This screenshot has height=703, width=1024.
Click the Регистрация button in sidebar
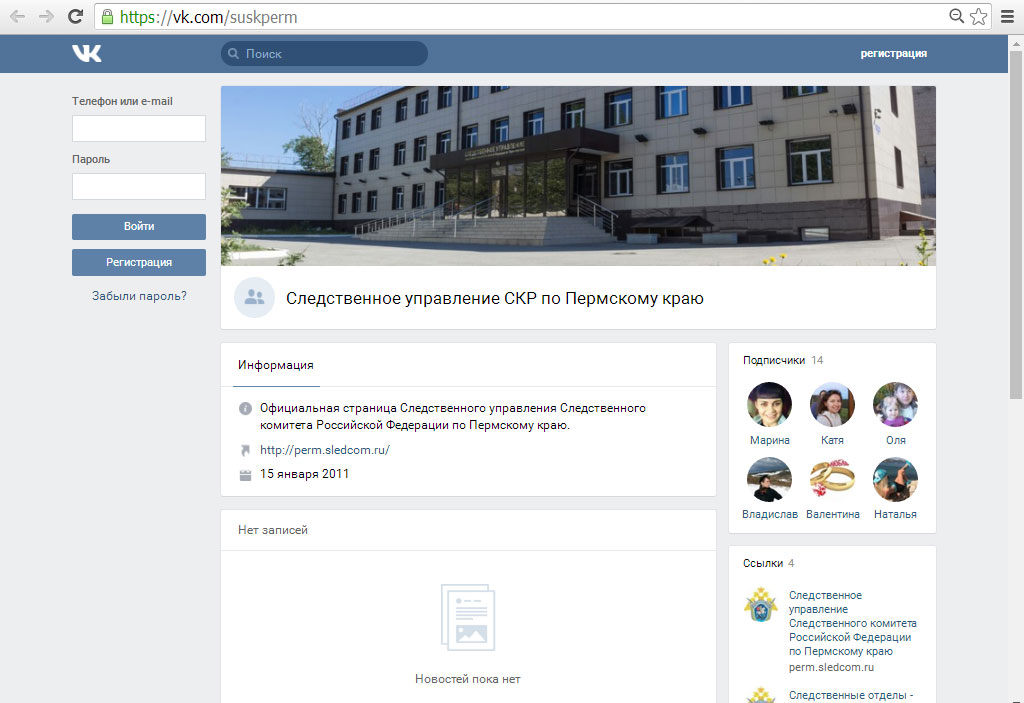tap(138, 263)
